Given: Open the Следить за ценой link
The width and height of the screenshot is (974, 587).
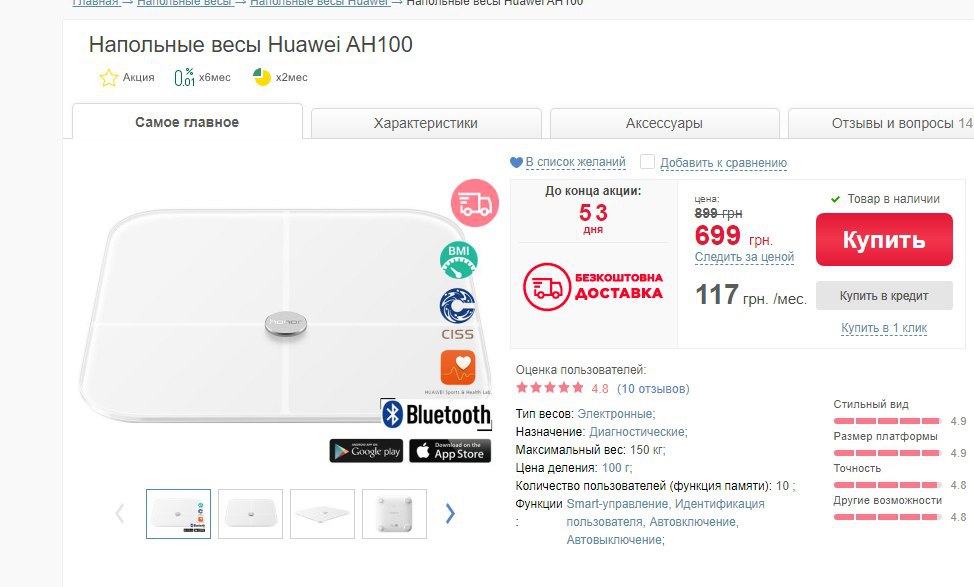Looking at the screenshot, I should tap(744, 257).
